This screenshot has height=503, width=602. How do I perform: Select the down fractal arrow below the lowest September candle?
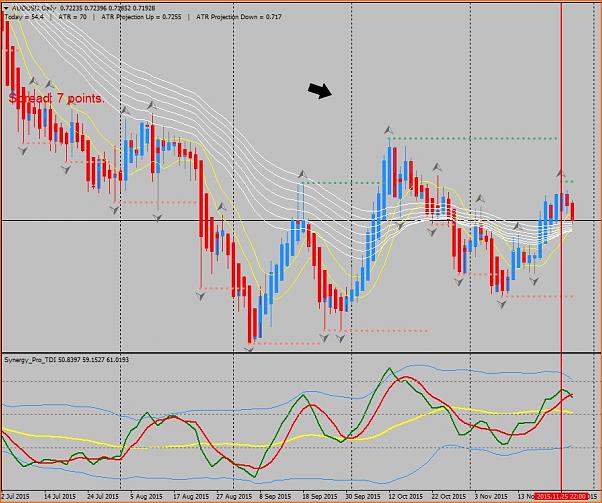pos(249,349)
